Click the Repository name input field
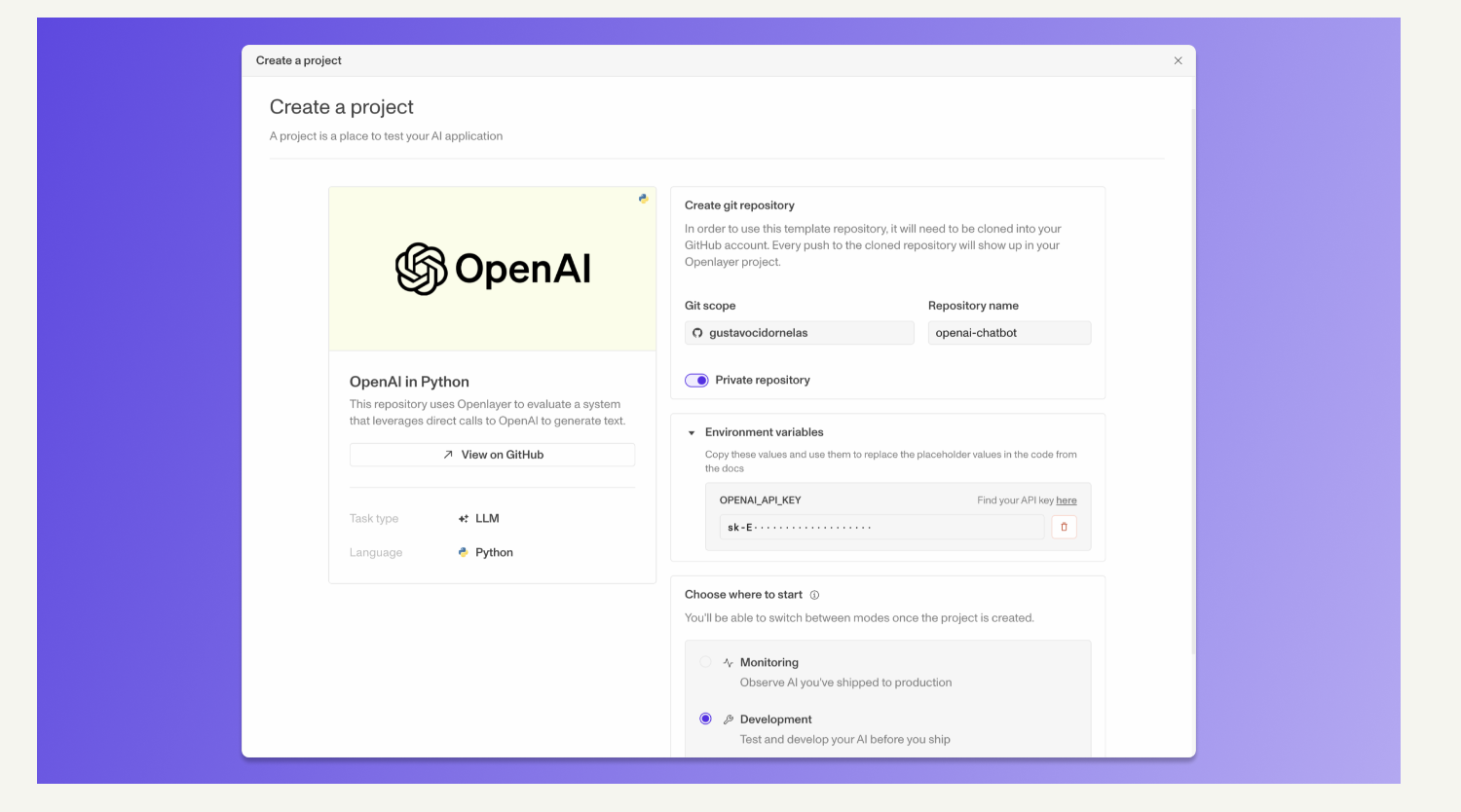This screenshot has width=1461, height=812. (x=1008, y=333)
